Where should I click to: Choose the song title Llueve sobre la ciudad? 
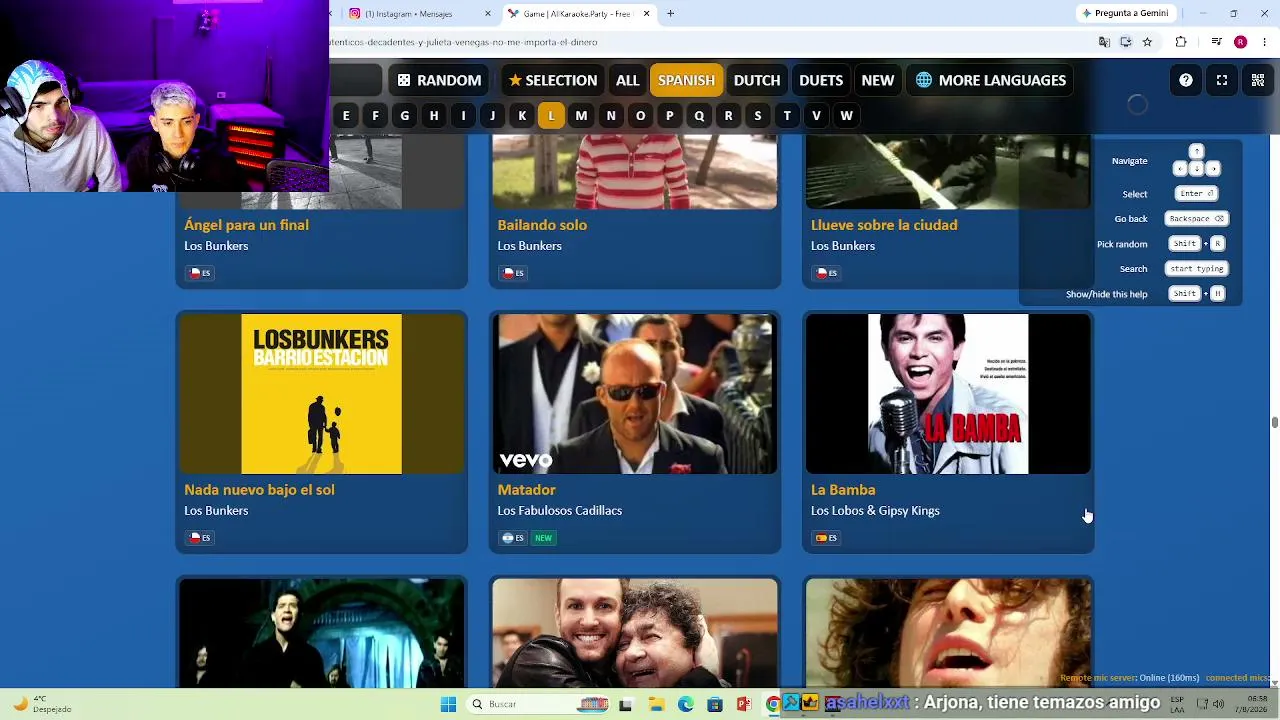tap(884, 225)
